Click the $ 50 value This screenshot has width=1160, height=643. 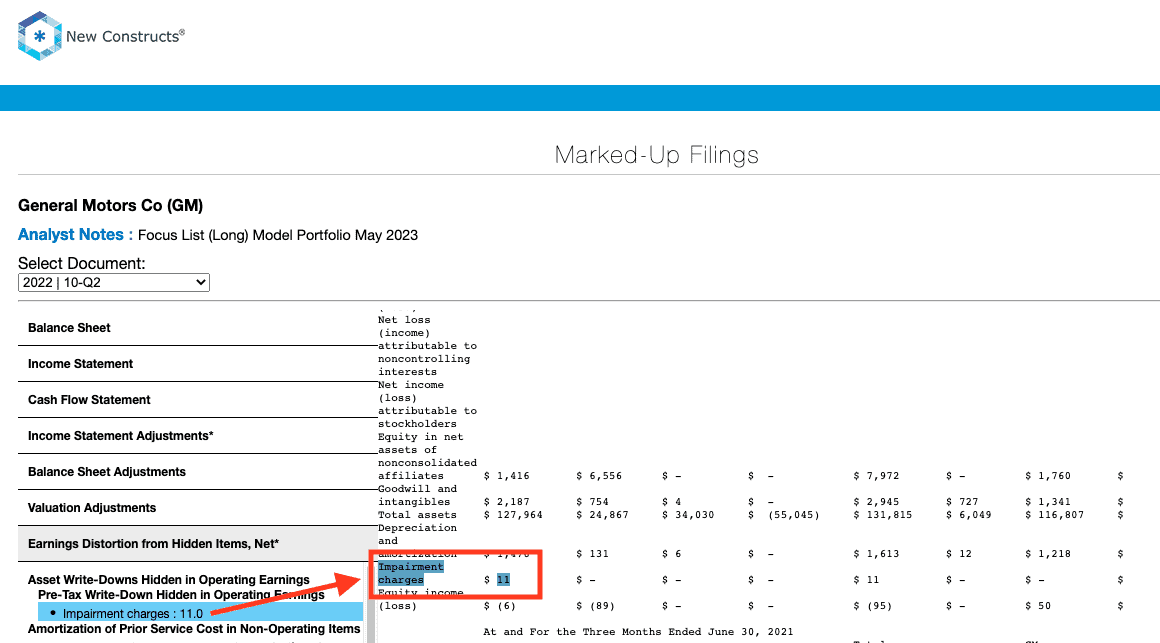1038,606
